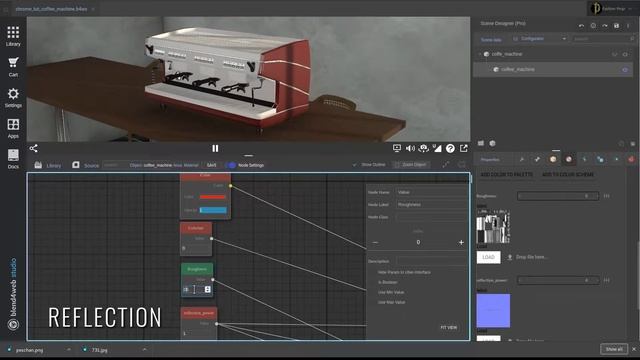640x360 pixels.
Task: Decrease the node value with the minus button
Action: click(x=375, y=242)
